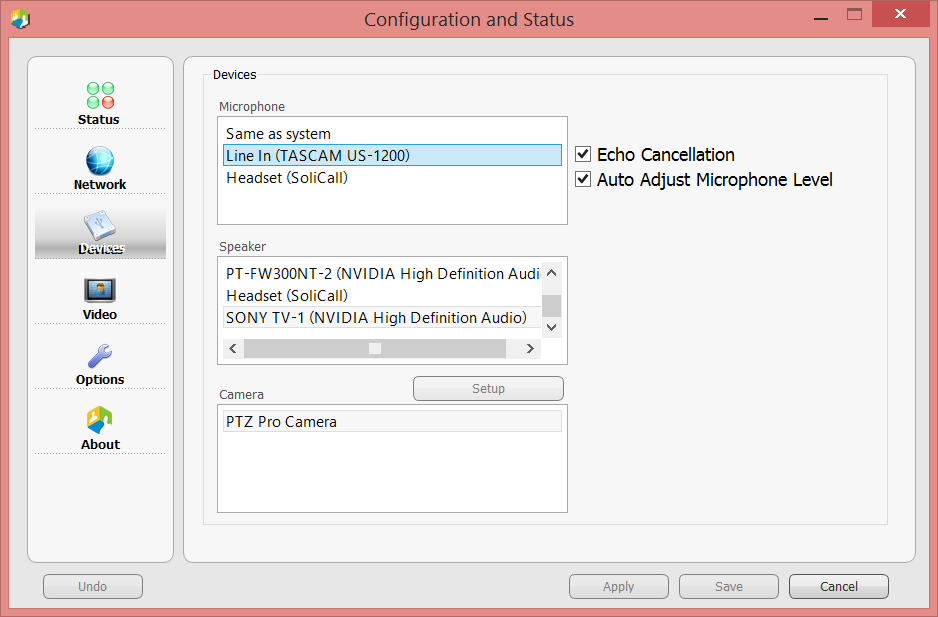This screenshot has width=938, height=617.
Task: Click speaker list left scroll arrow
Action: [x=233, y=348]
